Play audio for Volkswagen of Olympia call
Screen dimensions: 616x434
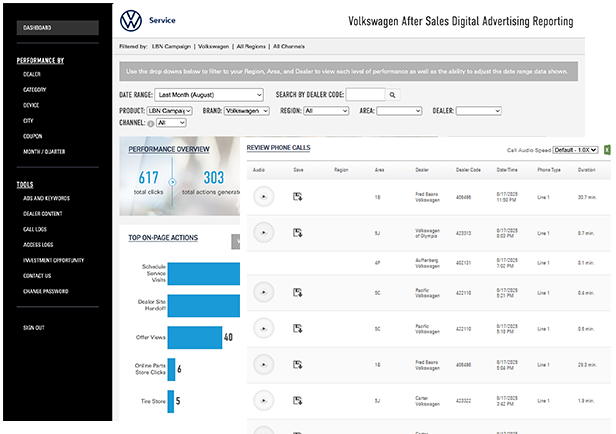click(x=264, y=233)
